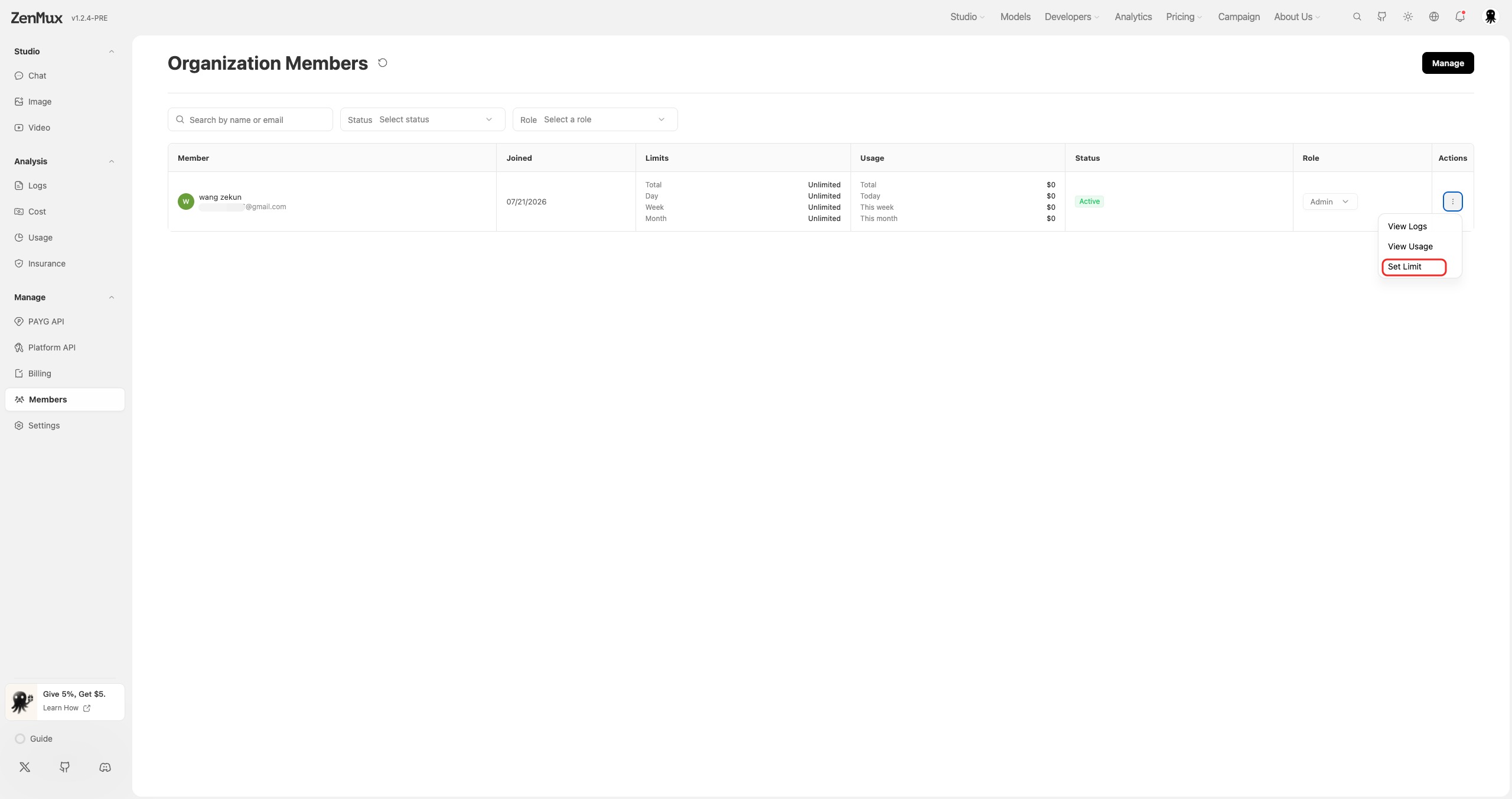The image size is (1512, 799).
Task: Open the X social icon in sidebar footer
Action: (x=25, y=767)
